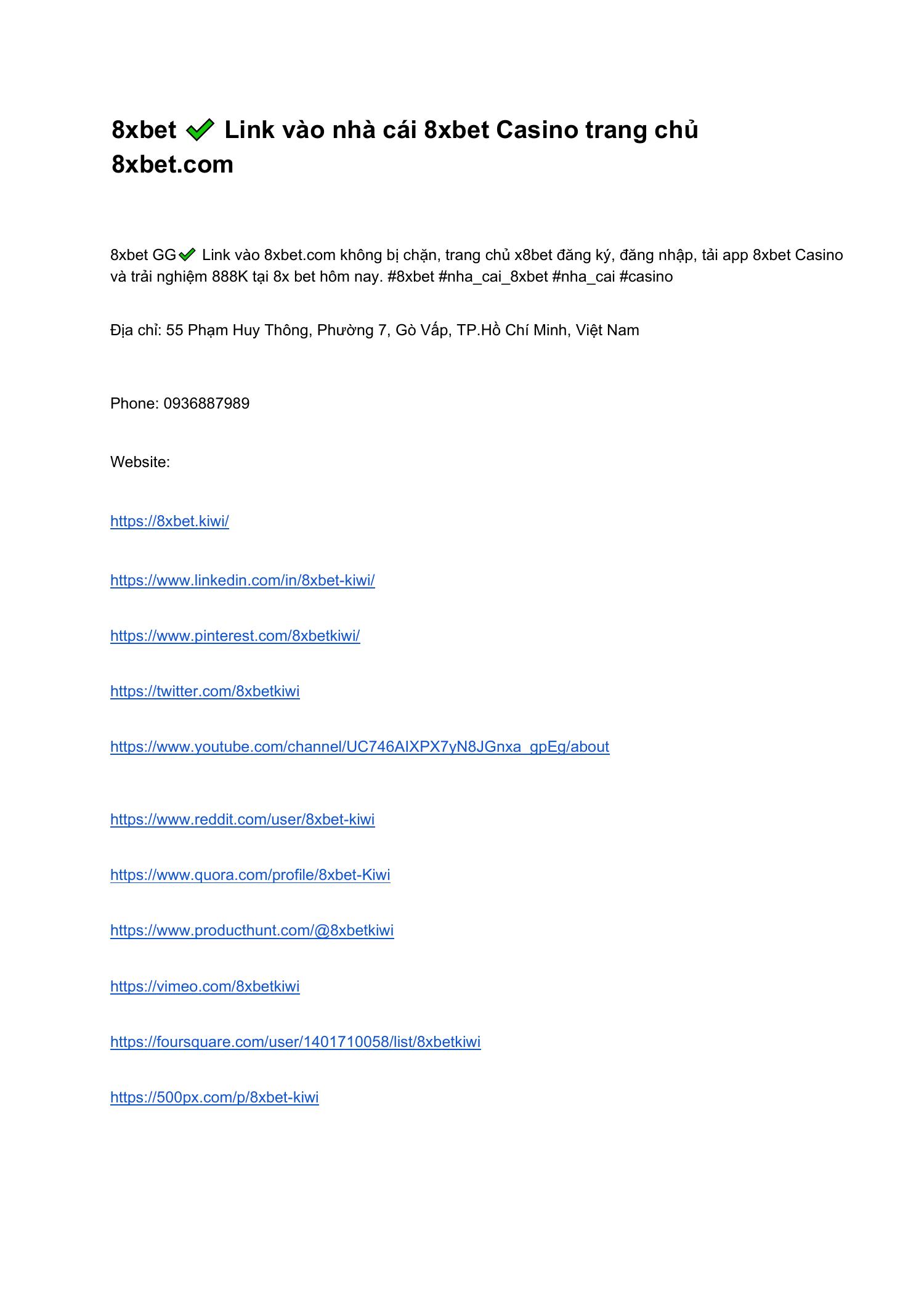Click the small green checkmark after 8xbet GG
The height and width of the screenshot is (1307, 924).
(187, 254)
